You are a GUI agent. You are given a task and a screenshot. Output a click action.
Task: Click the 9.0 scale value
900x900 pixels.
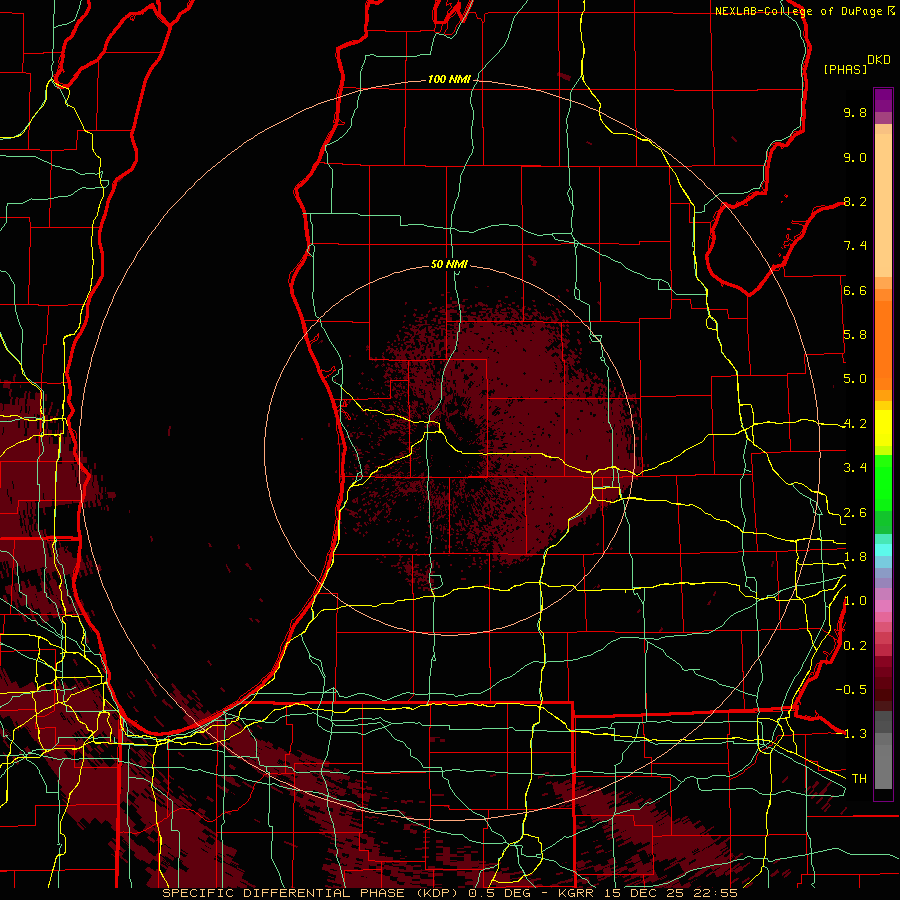tap(855, 157)
